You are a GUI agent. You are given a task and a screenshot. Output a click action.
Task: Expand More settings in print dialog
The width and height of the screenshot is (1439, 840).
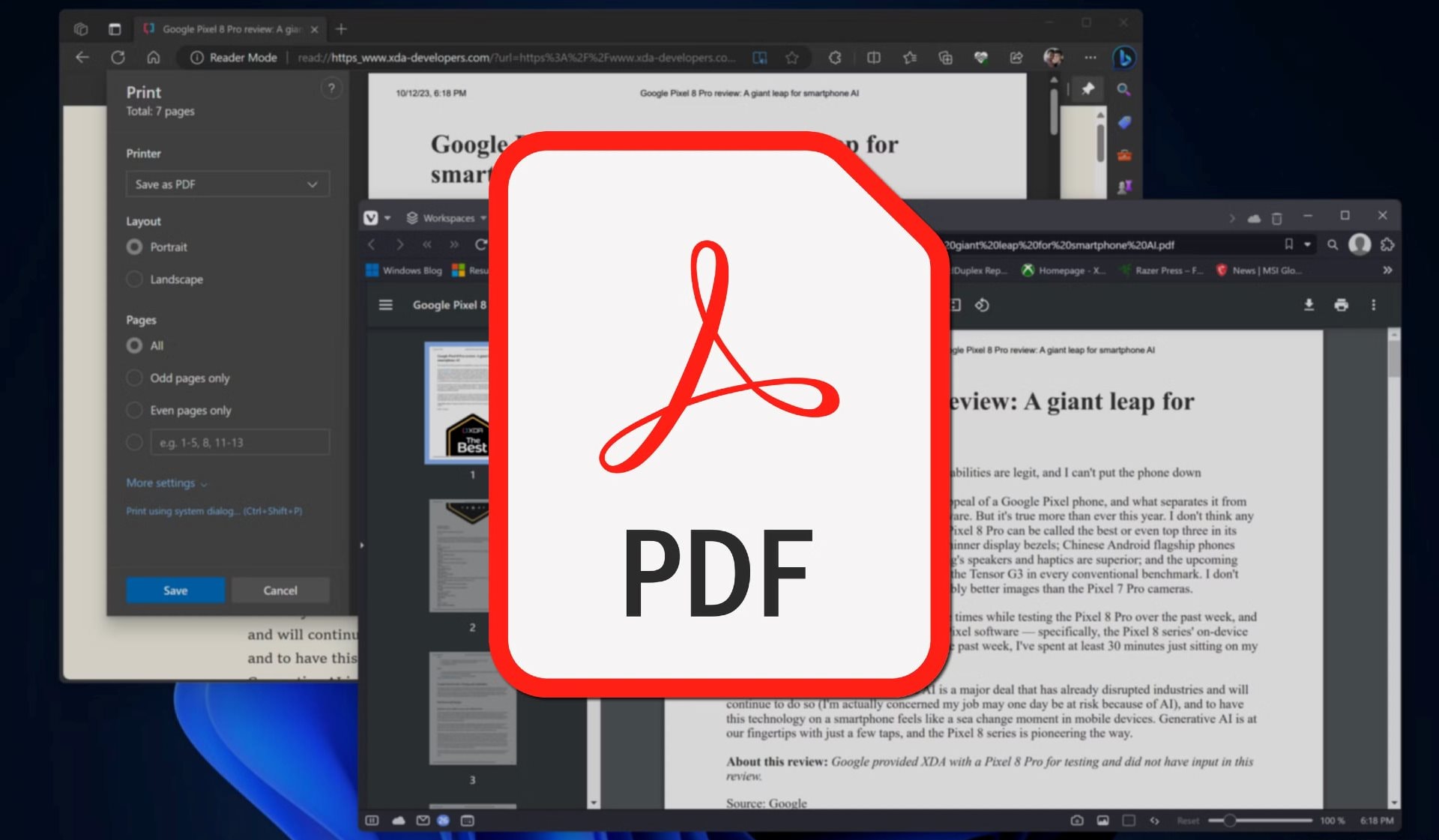tap(166, 483)
